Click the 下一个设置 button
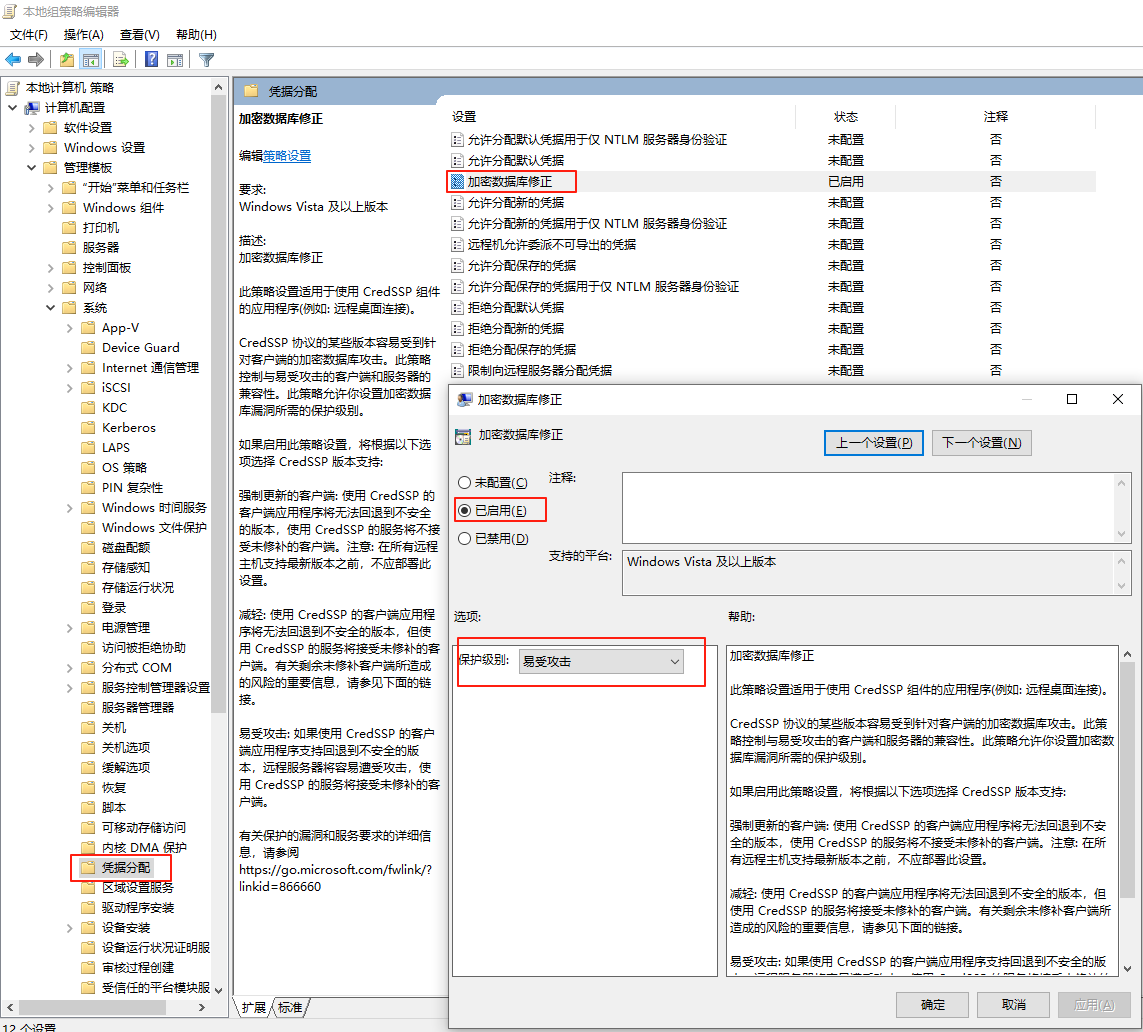 [981, 443]
